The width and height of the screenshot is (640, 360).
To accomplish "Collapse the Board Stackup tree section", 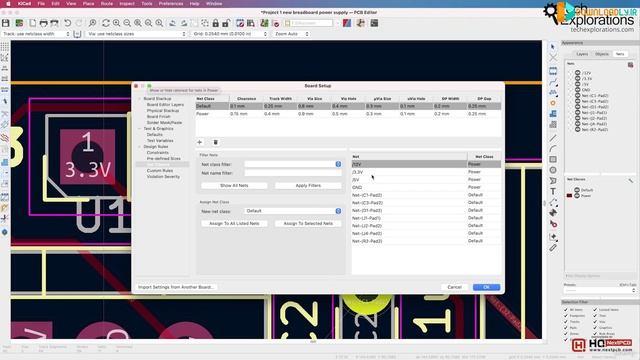I will [140, 99].
